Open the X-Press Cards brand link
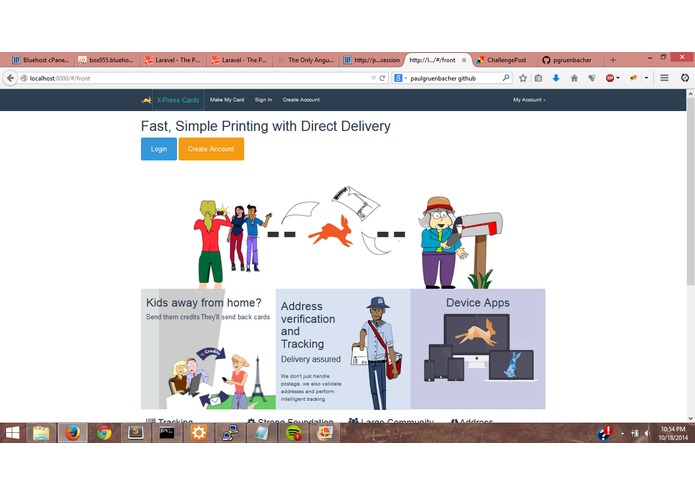The width and height of the screenshot is (695, 494). [x=178, y=100]
